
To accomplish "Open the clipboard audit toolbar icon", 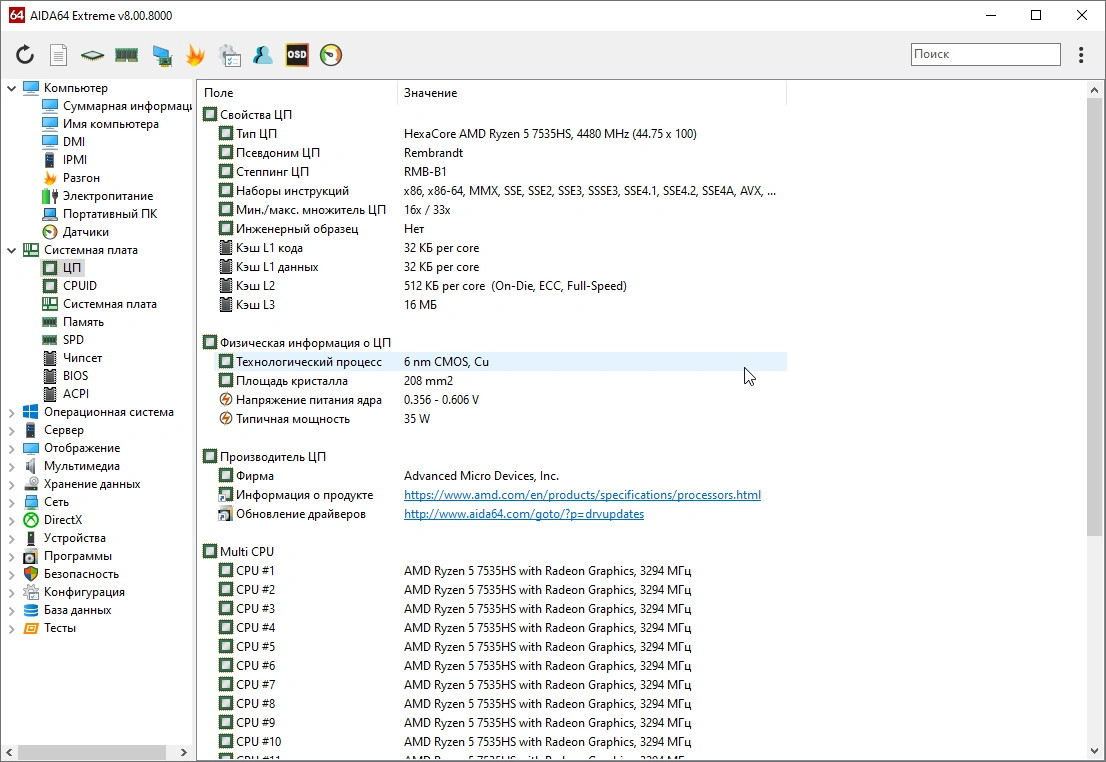I will click(229, 55).
